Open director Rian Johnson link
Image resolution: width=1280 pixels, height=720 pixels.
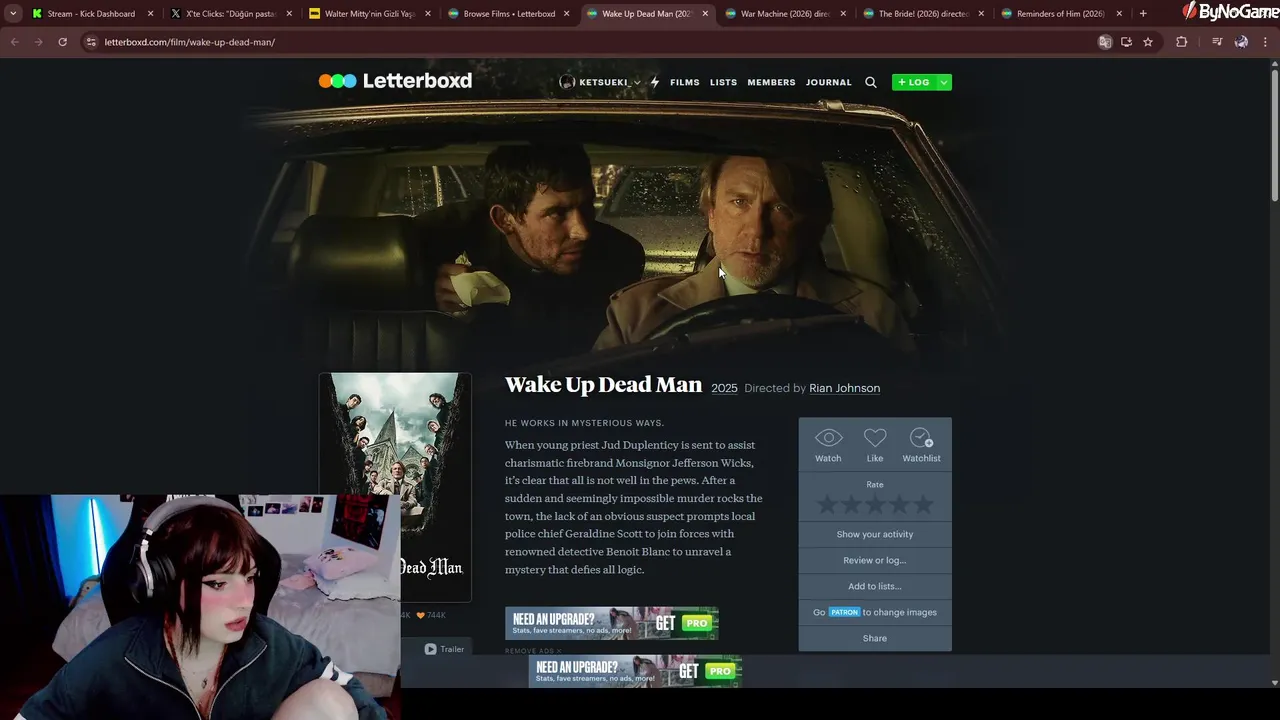pyautogui.click(x=844, y=388)
